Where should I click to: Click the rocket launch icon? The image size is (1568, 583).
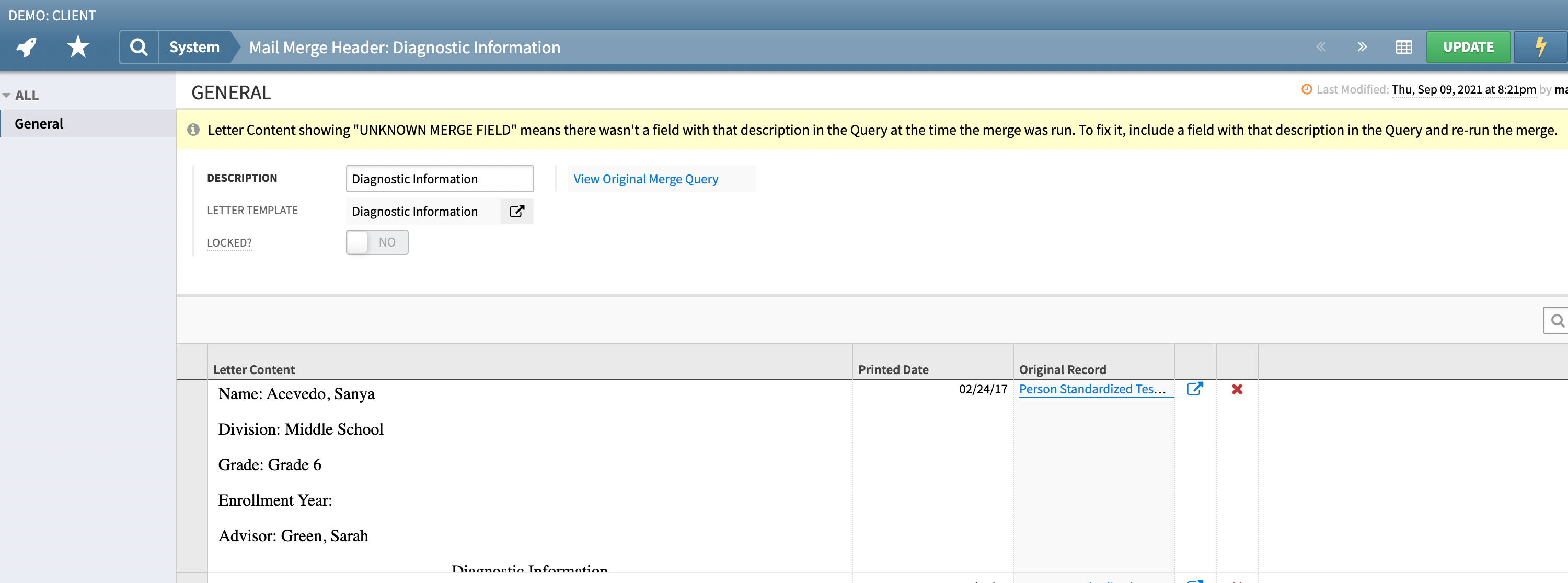[x=26, y=47]
